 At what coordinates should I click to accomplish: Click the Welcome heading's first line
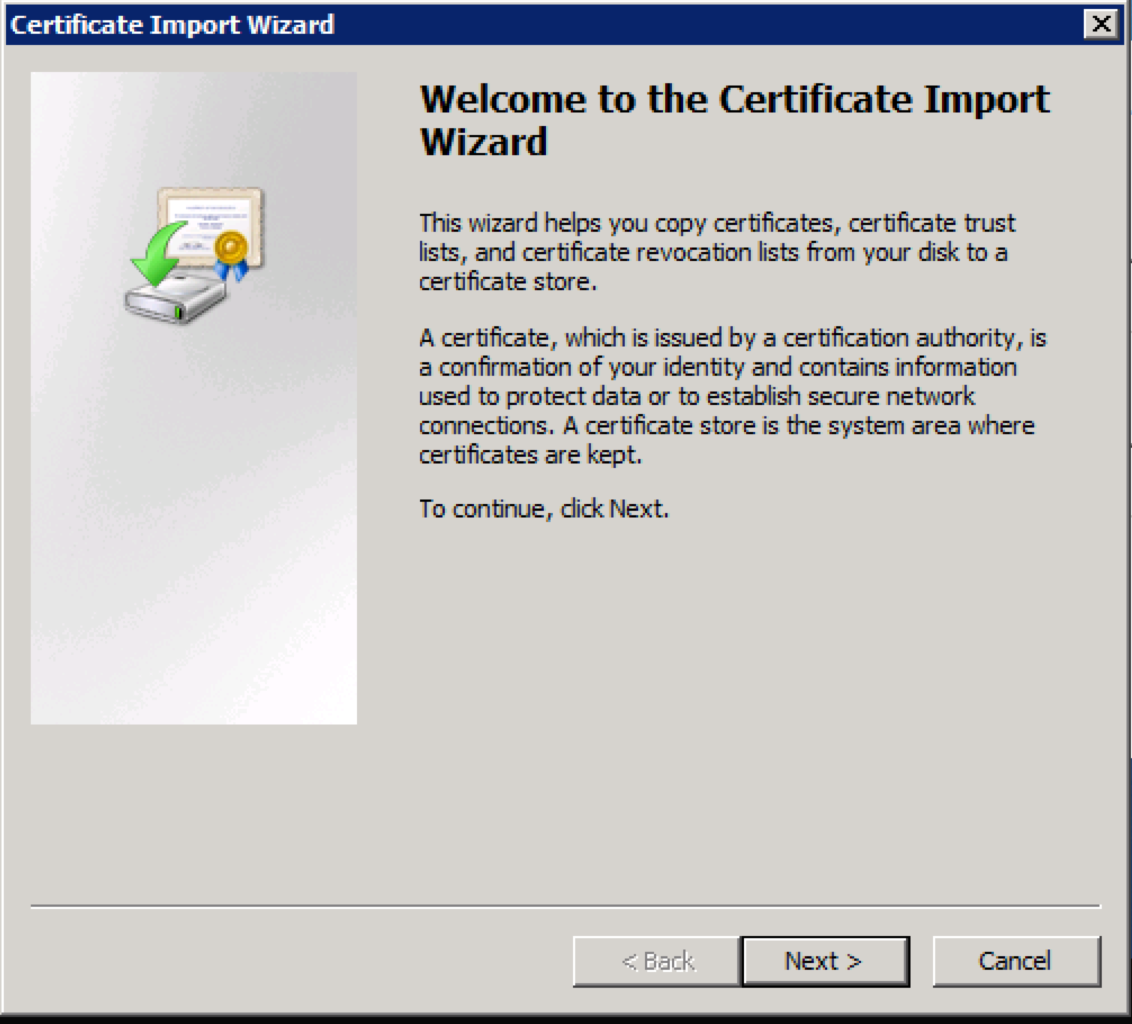point(734,100)
